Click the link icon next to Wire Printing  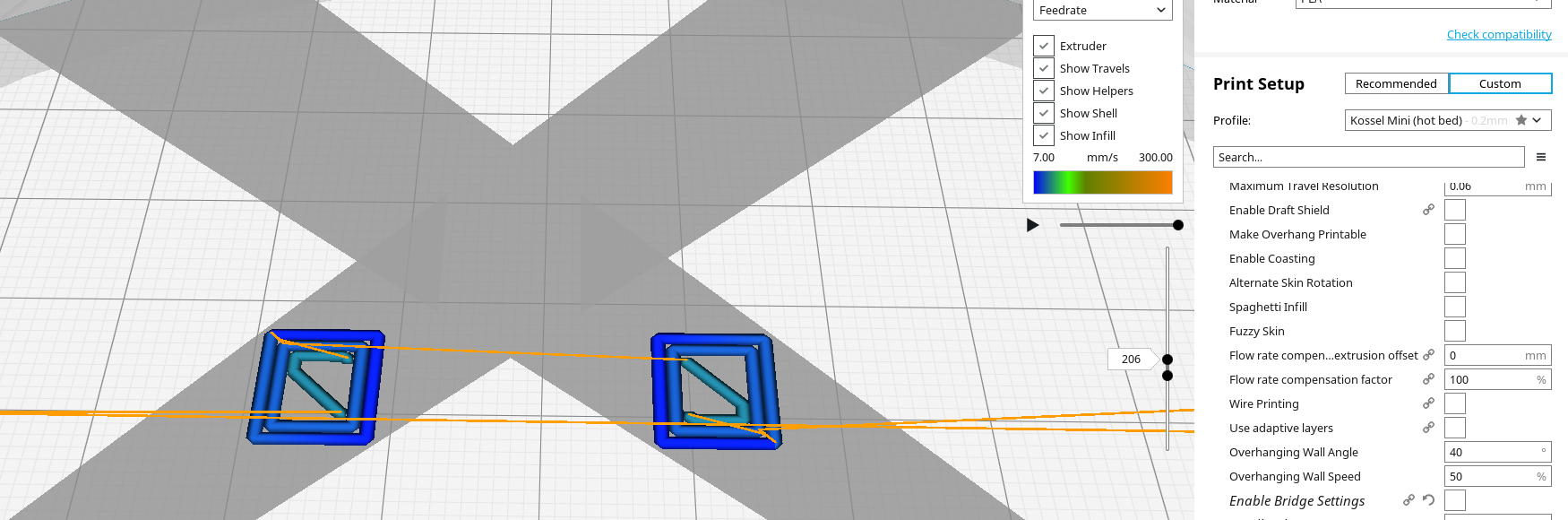pyautogui.click(x=1428, y=403)
